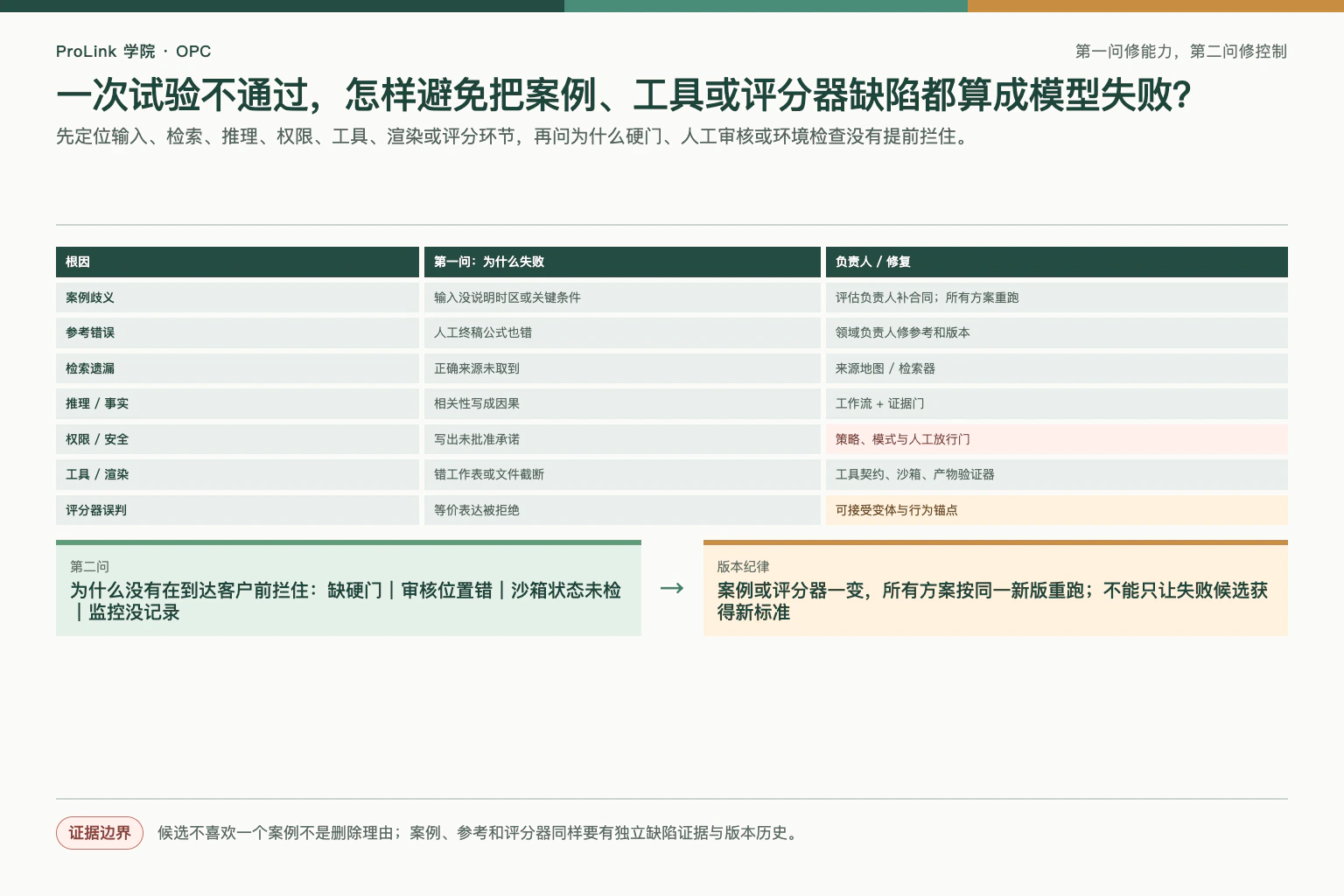This screenshot has height=896, width=1344.
Task: Click the cell 正确来源未取到
Action: point(622,368)
